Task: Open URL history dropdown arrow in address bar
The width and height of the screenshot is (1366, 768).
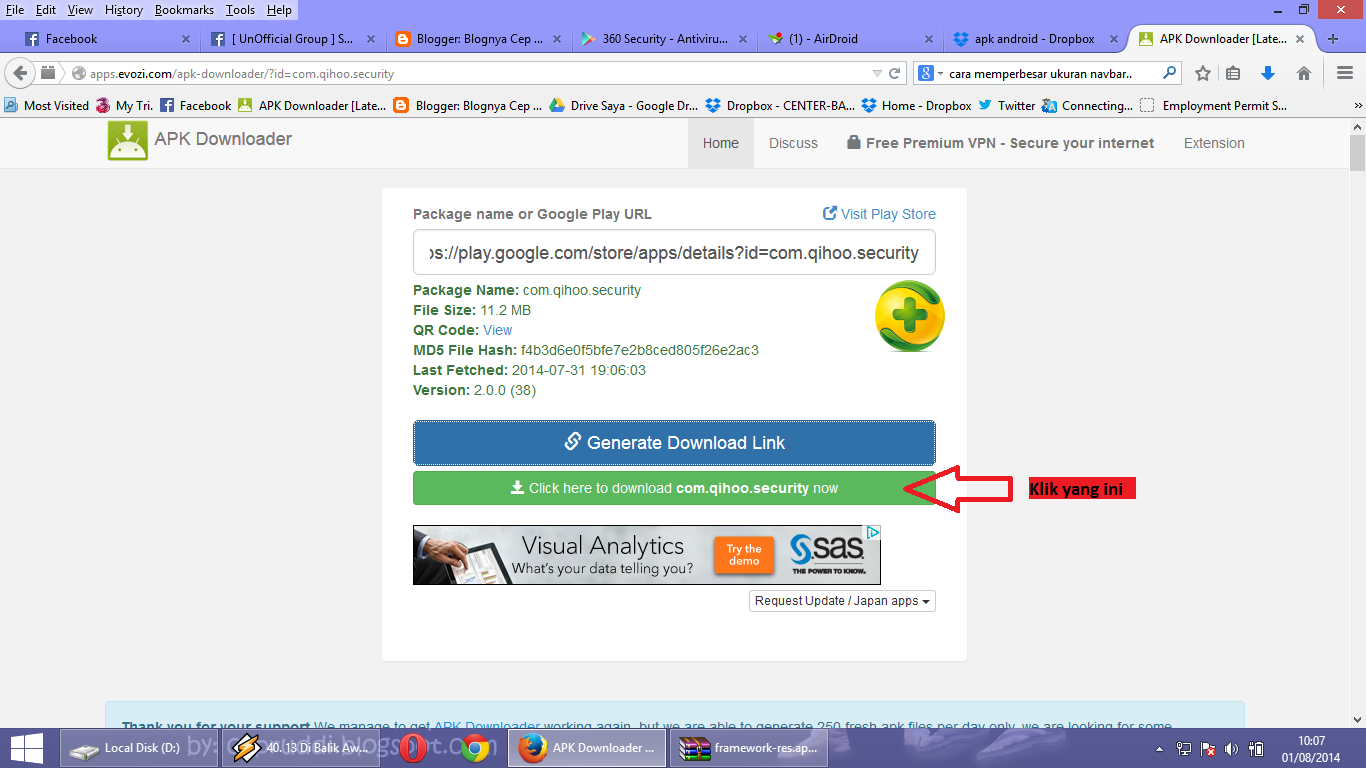Action: 877,73
